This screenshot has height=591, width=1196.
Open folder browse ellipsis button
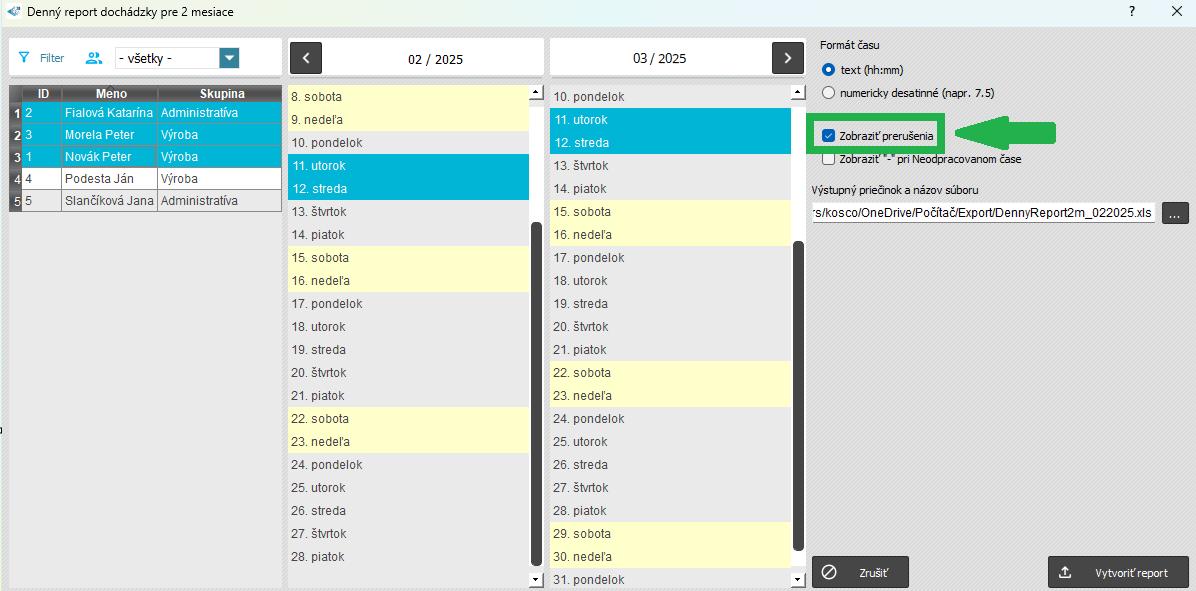1176,213
